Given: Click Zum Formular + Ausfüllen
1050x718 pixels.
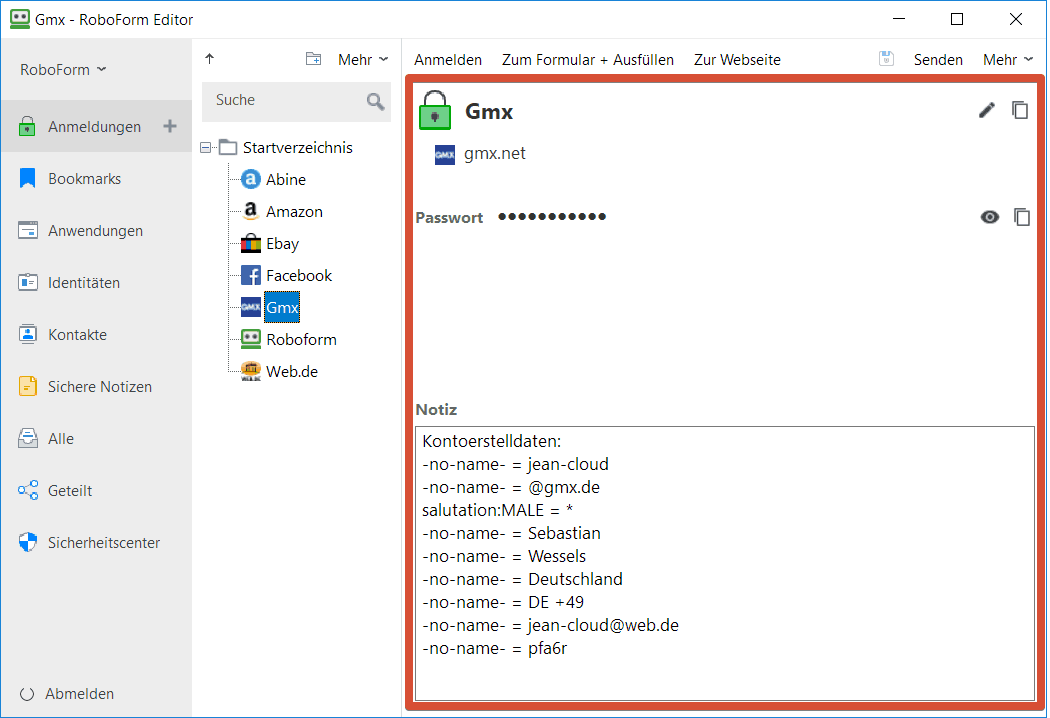Looking at the screenshot, I should [x=588, y=60].
